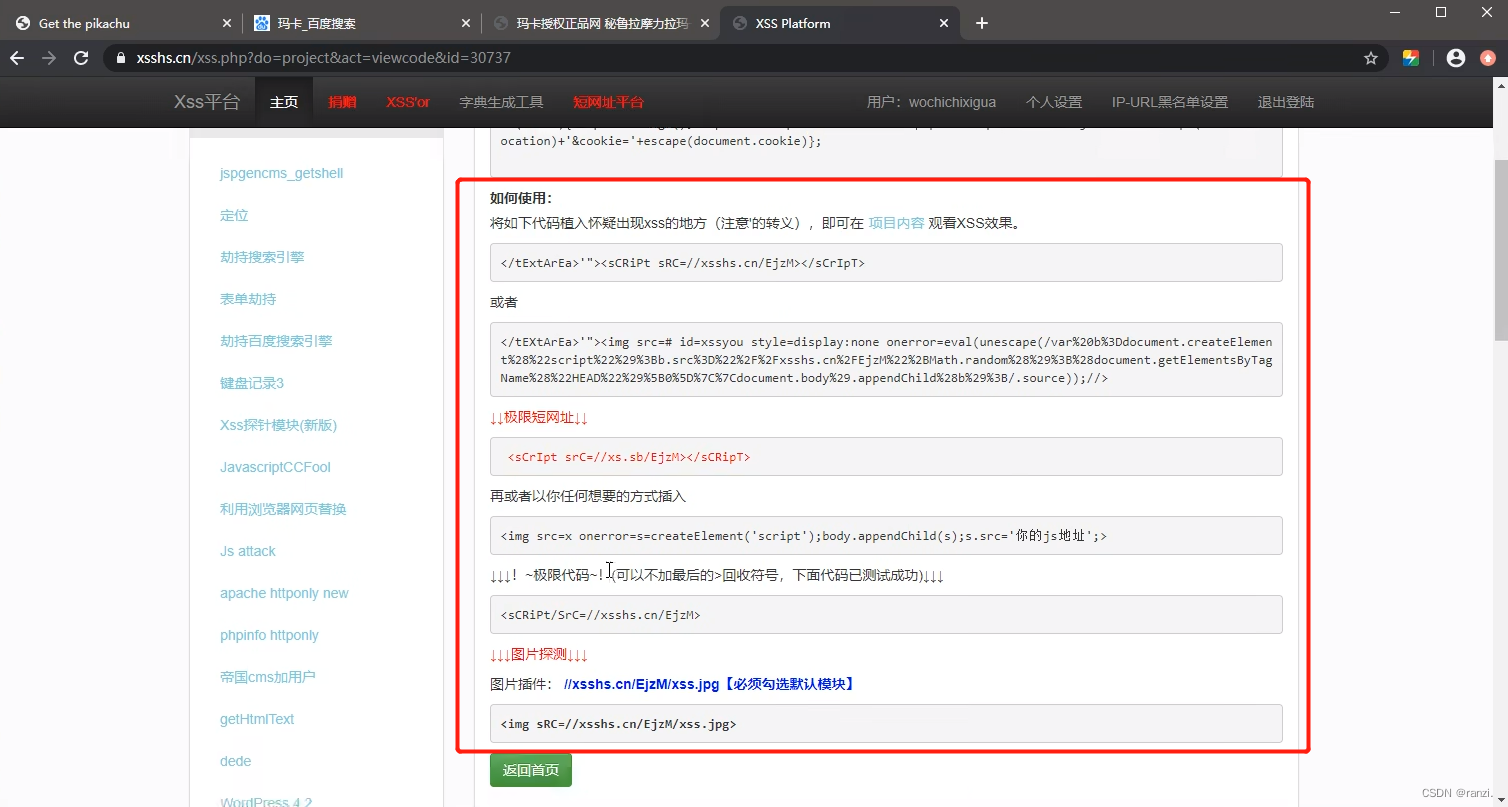Click the img sRC xss.jpg code block
Image resolution: width=1508 pixels, height=807 pixels.
pos(886,723)
